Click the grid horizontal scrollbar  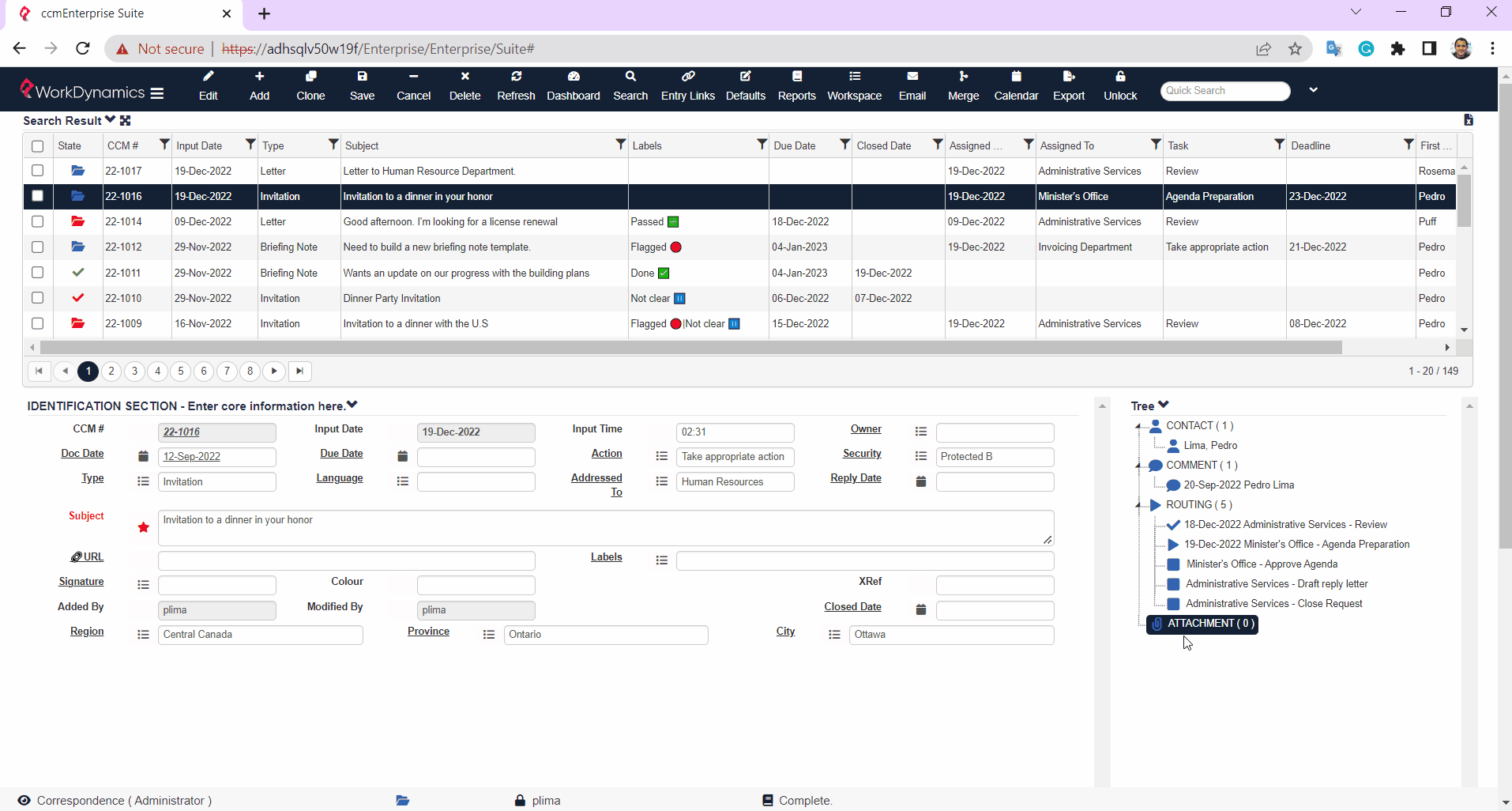point(691,347)
